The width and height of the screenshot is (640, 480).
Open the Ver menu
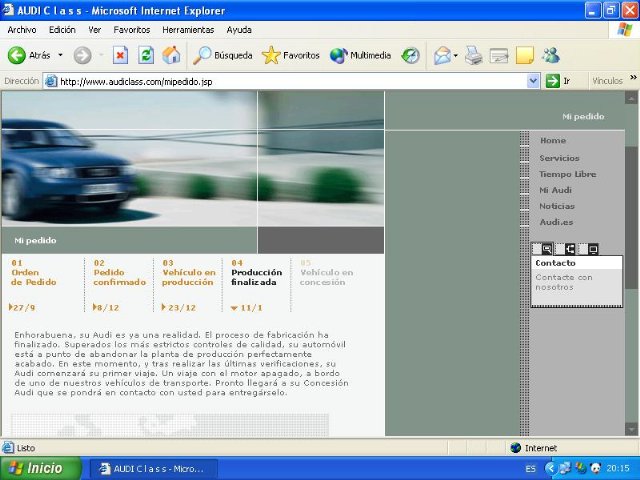[95, 30]
